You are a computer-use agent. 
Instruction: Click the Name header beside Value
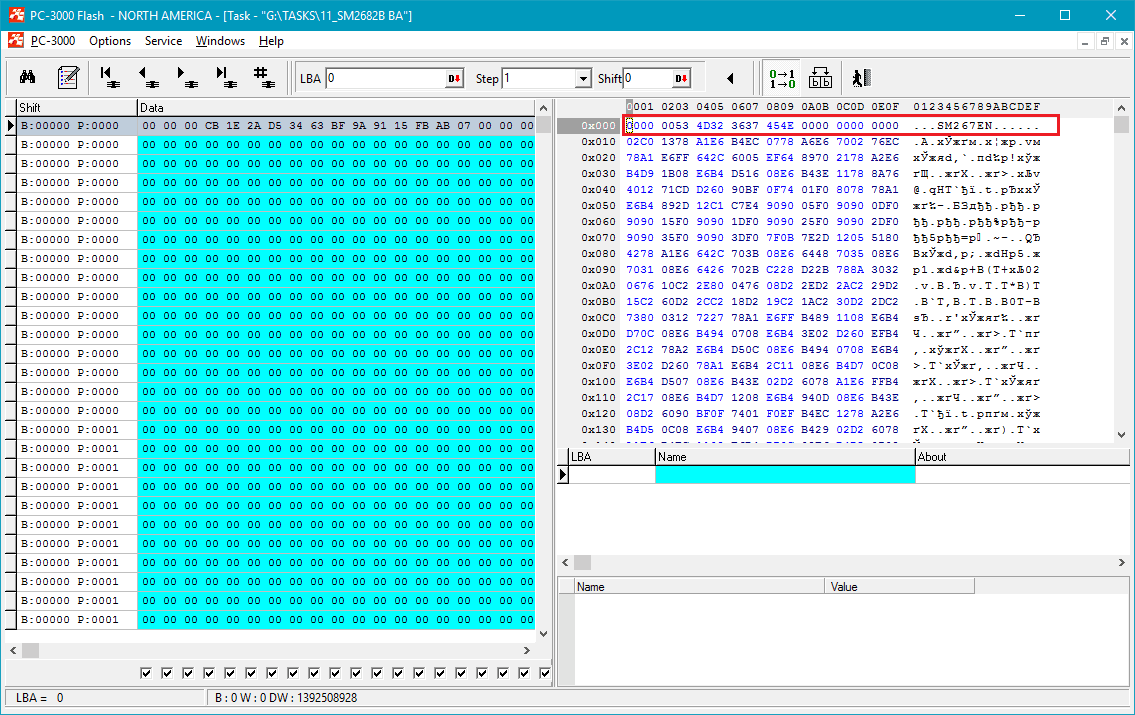pos(699,587)
